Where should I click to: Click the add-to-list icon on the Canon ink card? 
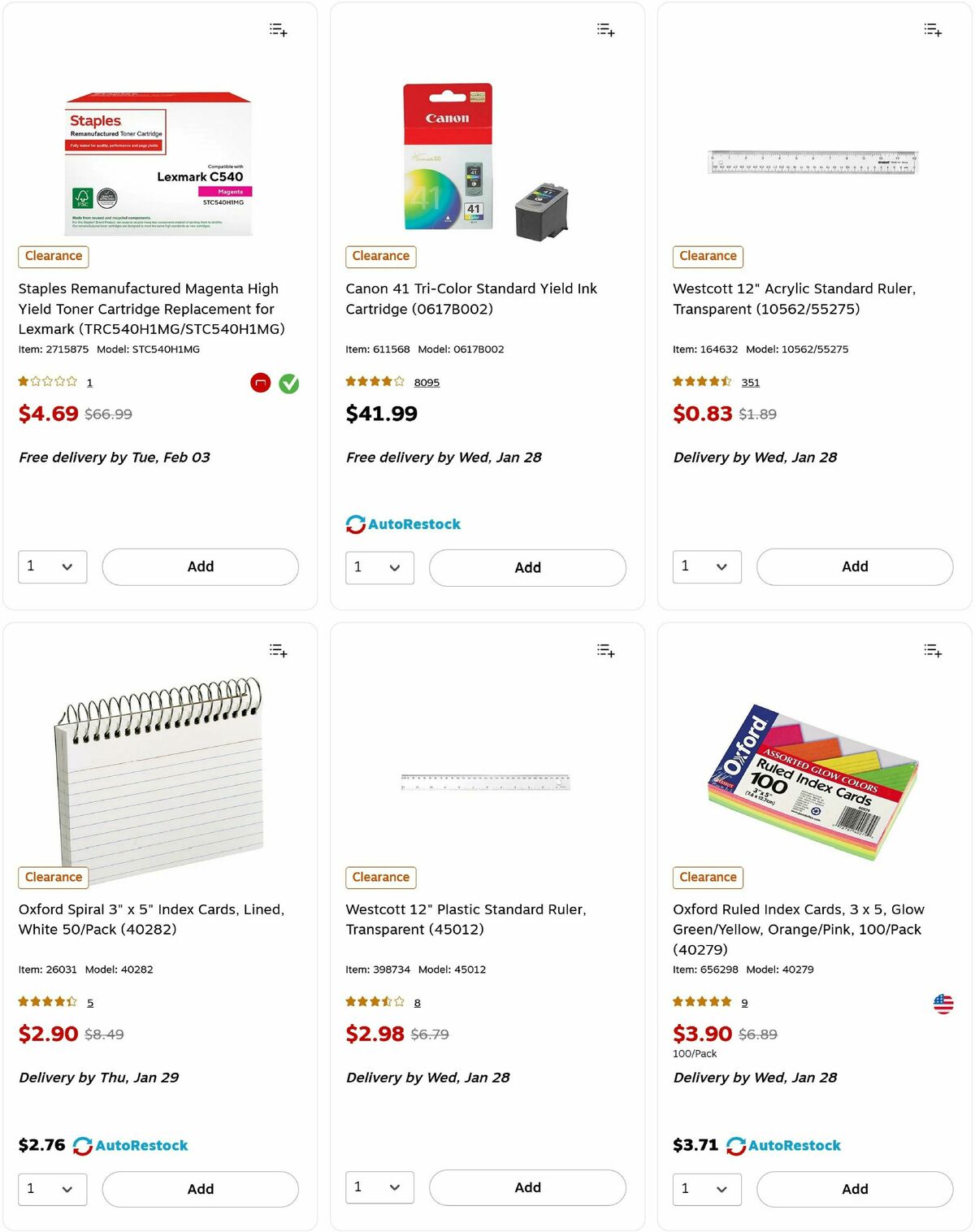point(605,29)
